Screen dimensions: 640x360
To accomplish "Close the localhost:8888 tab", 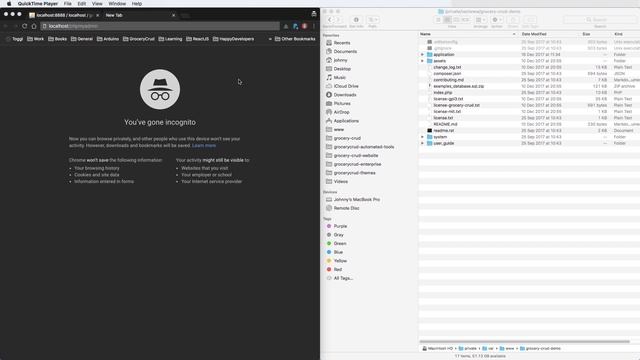I will 98,15.
